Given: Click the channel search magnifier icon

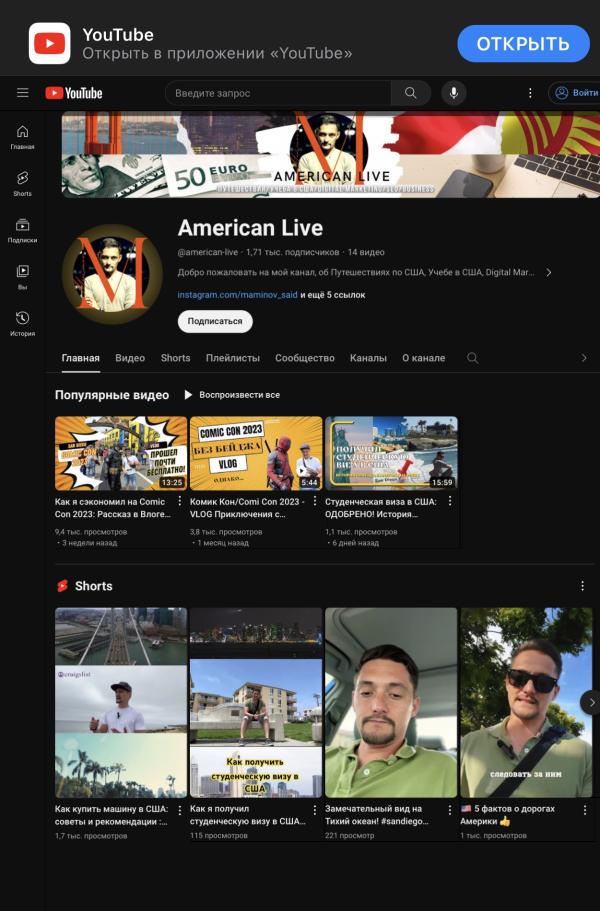Looking at the screenshot, I should 473,358.
